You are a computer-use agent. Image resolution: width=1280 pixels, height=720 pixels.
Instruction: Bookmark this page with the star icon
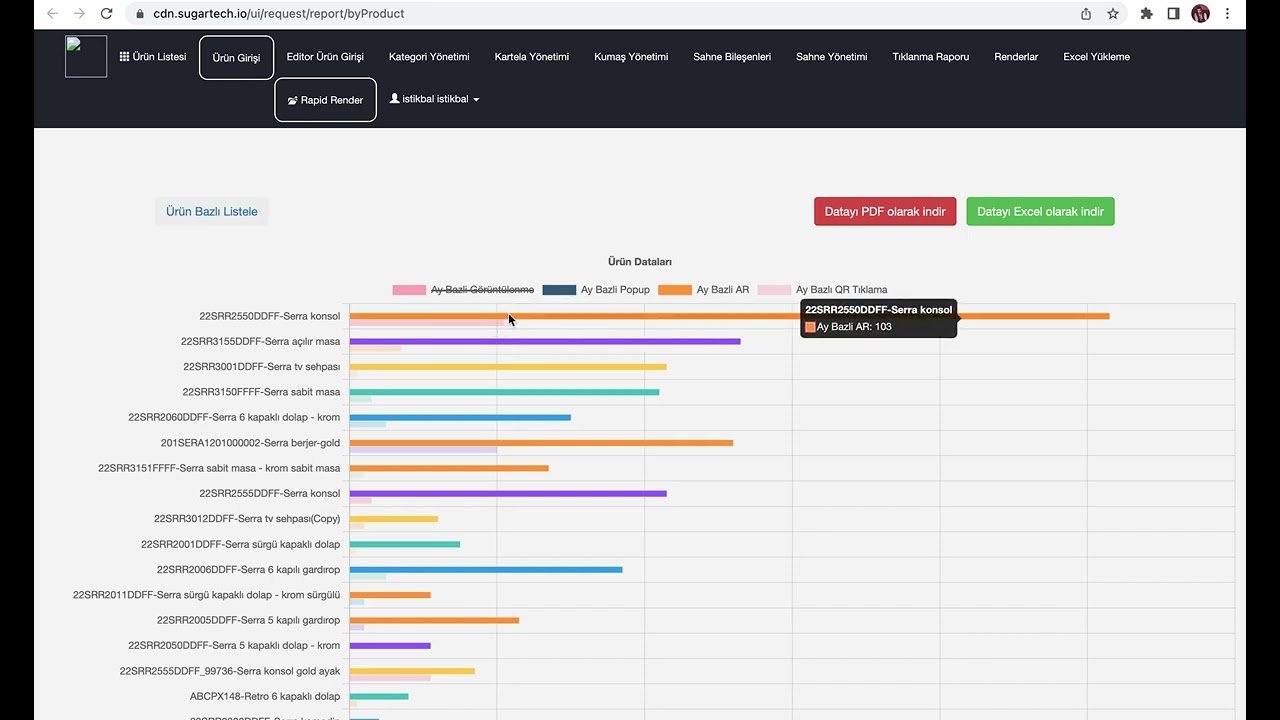tap(1113, 14)
